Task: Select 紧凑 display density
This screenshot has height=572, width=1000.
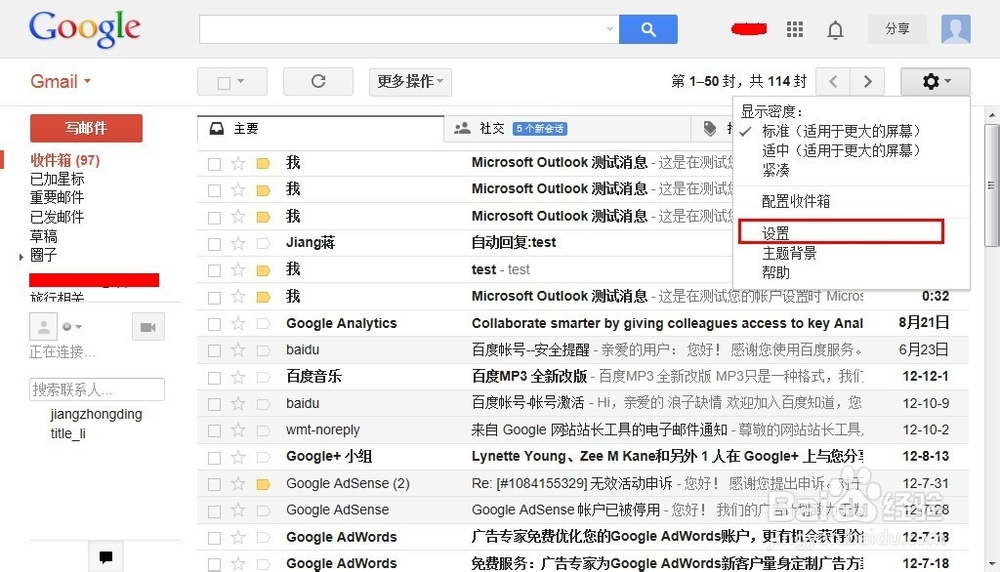Action: tap(776, 170)
